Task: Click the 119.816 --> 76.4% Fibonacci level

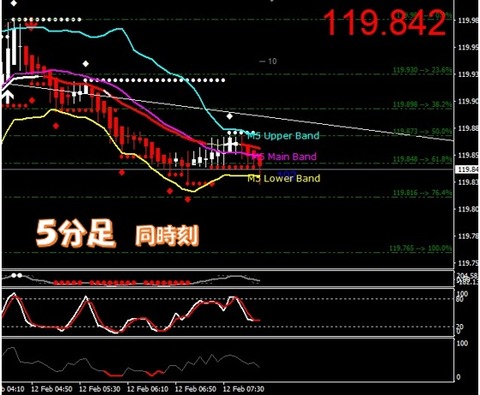Action: tap(422, 193)
